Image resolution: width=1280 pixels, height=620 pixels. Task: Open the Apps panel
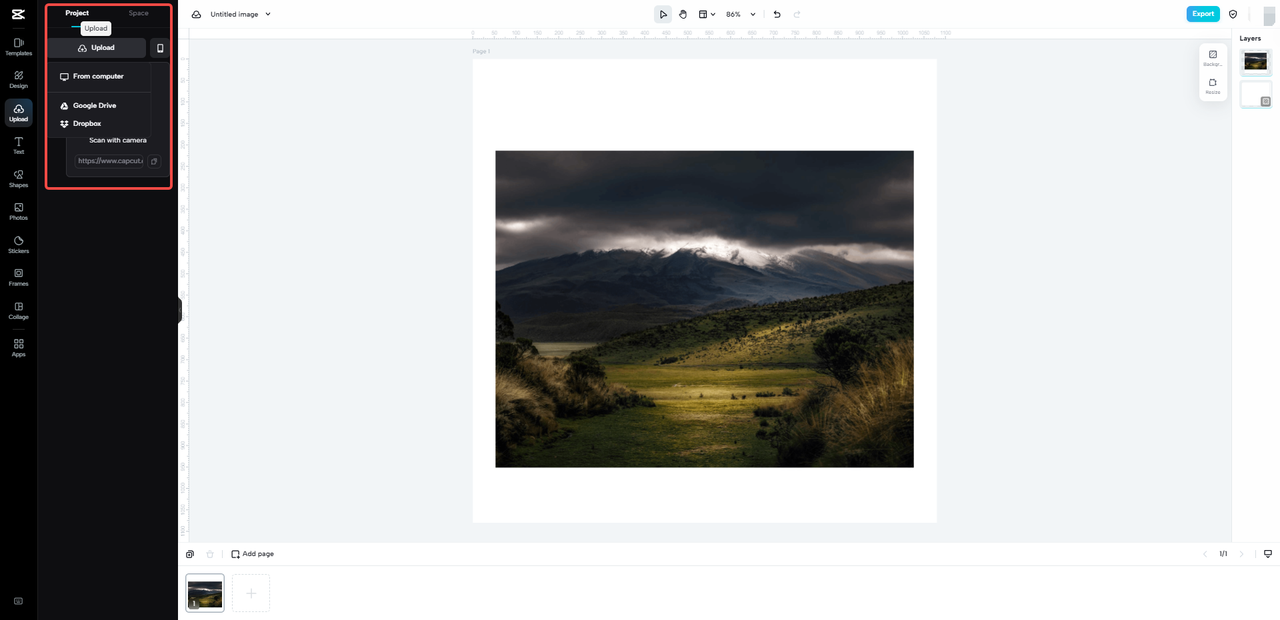pos(18,348)
